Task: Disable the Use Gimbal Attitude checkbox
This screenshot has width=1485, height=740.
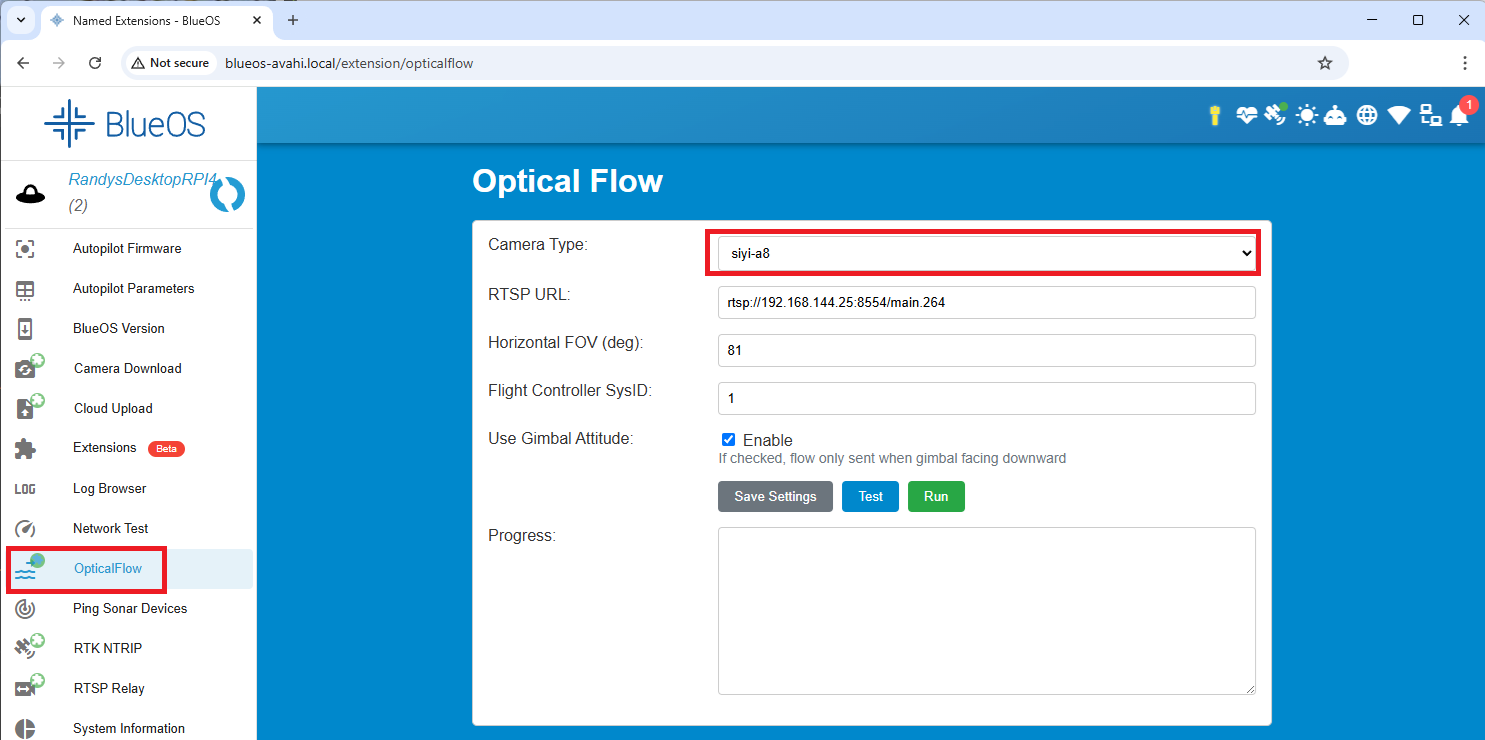Action: coord(728,440)
